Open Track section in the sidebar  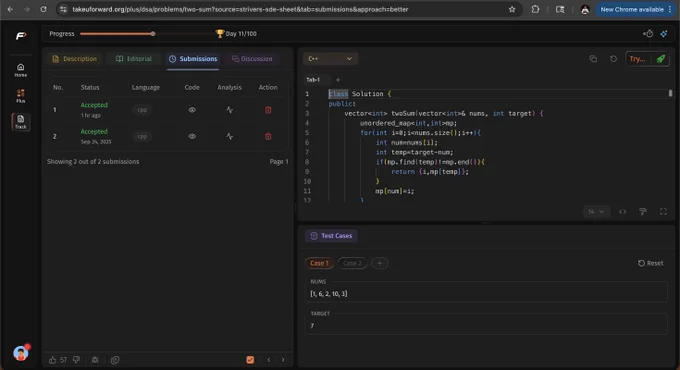point(20,122)
